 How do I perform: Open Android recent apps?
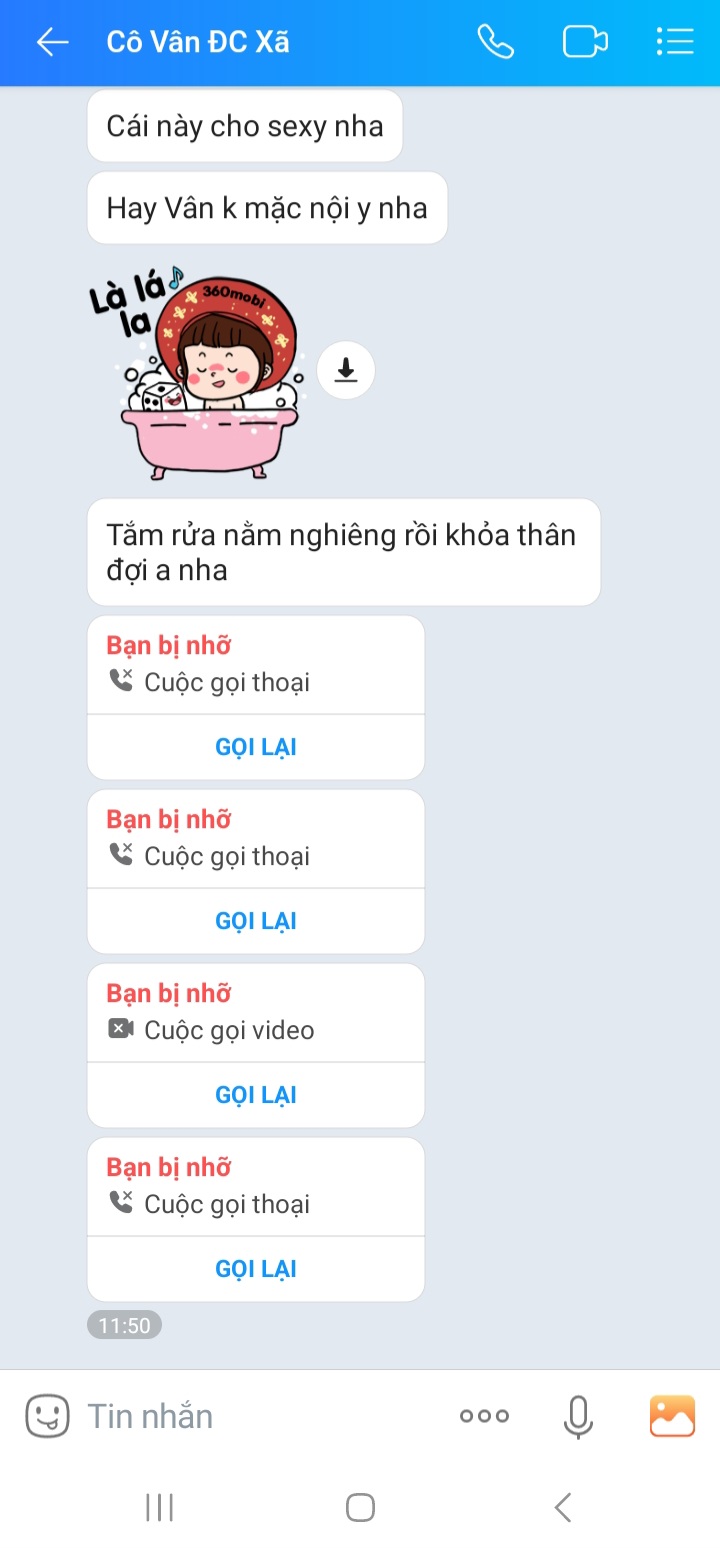pyautogui.click(x=160, y=1507)
